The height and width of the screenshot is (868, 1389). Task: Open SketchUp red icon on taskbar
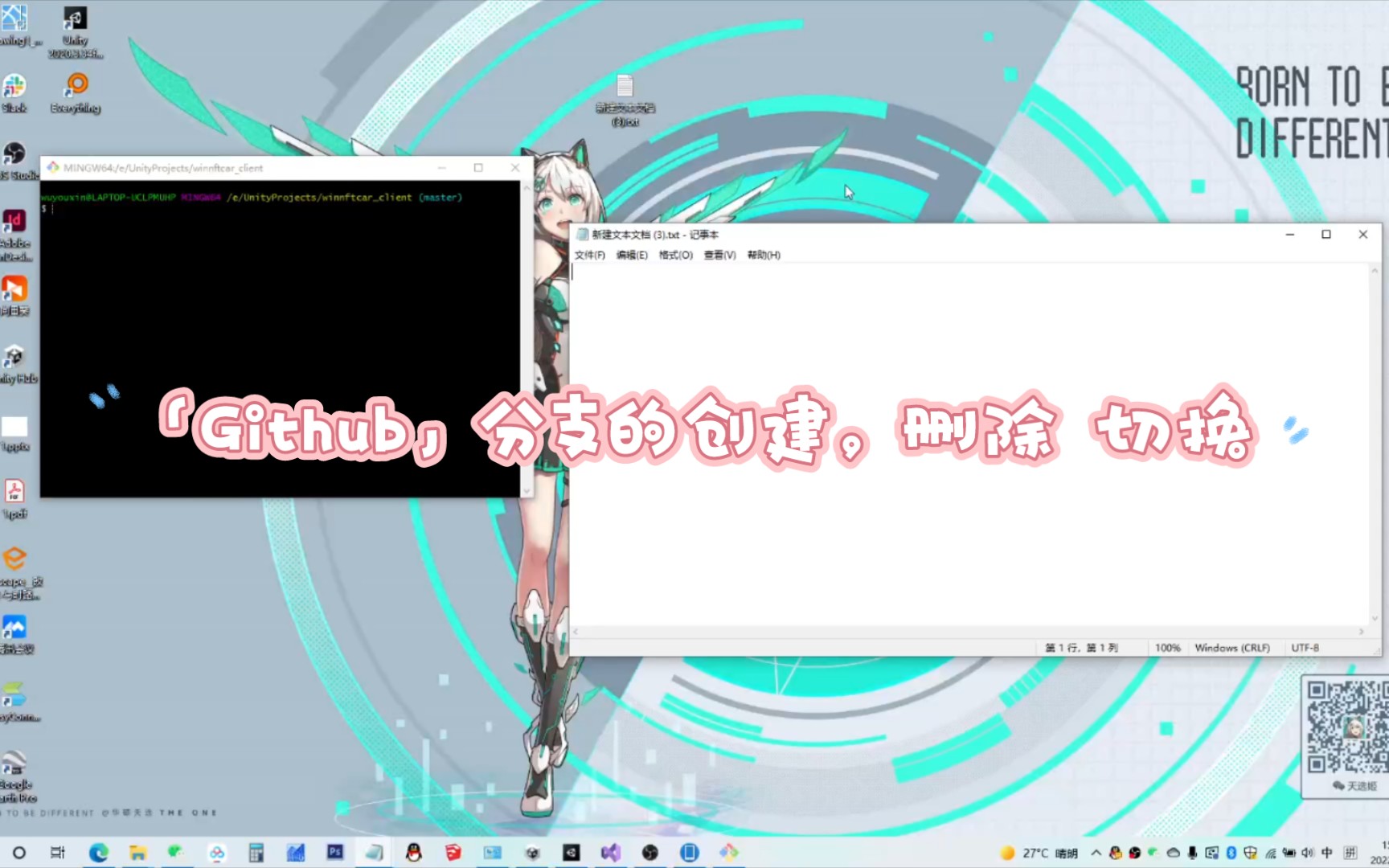coord(453,853)
